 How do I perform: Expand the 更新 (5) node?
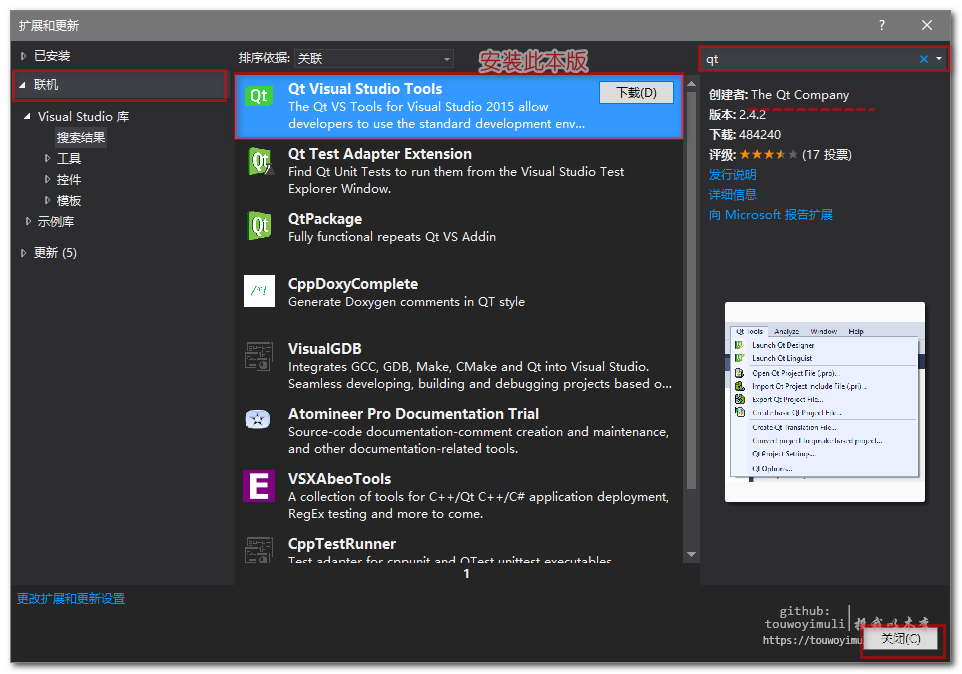[23, 253]
